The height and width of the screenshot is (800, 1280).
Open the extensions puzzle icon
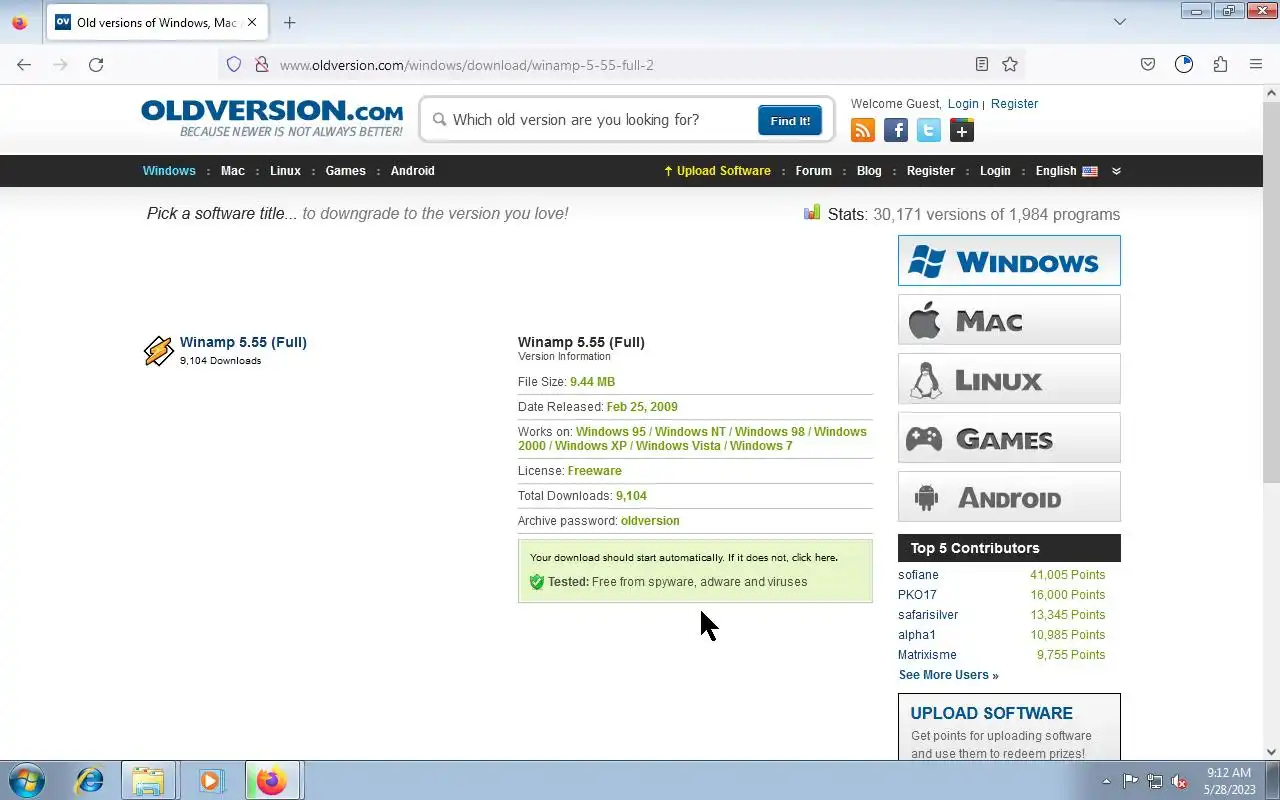tap(1220, 64)
